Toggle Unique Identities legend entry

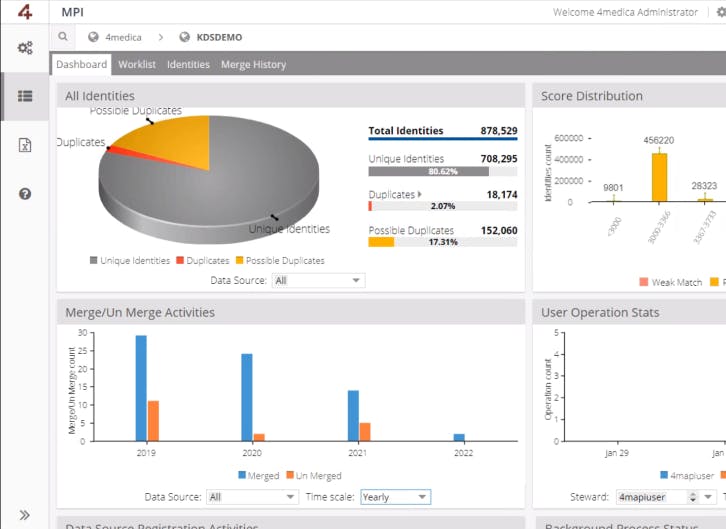(x=130, y=261)
